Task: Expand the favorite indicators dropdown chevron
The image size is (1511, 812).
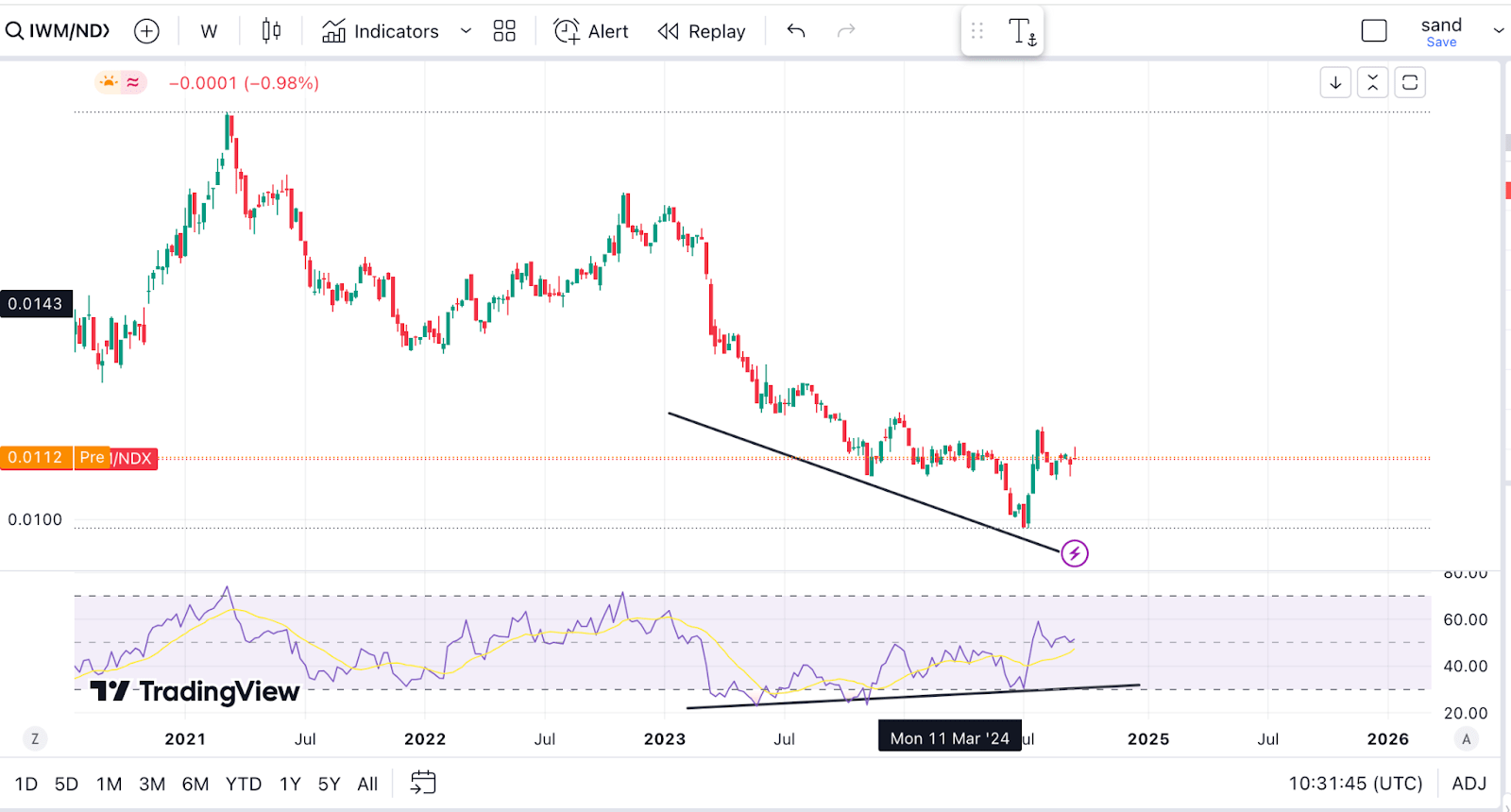Action: pyautogui.click(x=466, y=31)
